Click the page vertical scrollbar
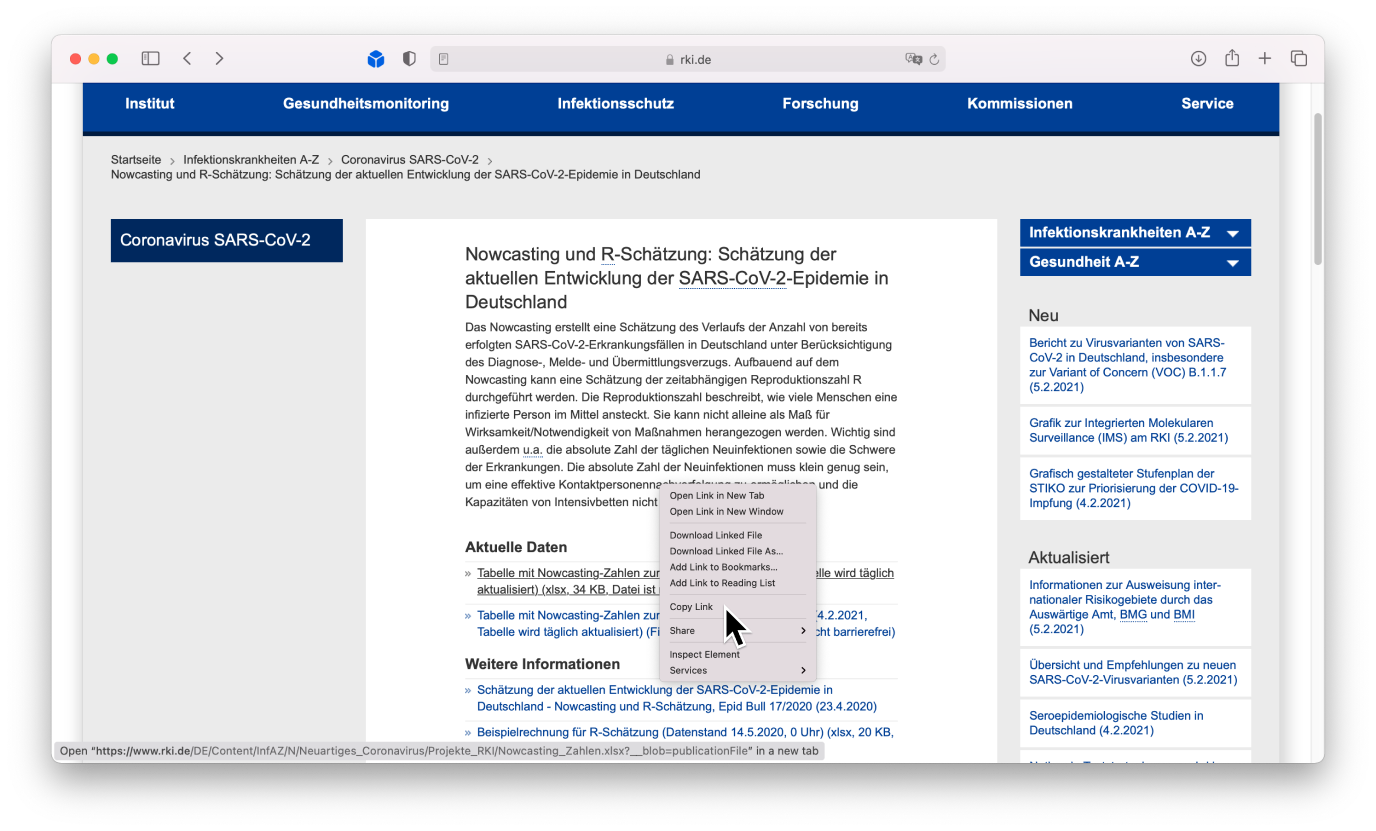This screenshot has width=1376, height=831. [1317, 190]
